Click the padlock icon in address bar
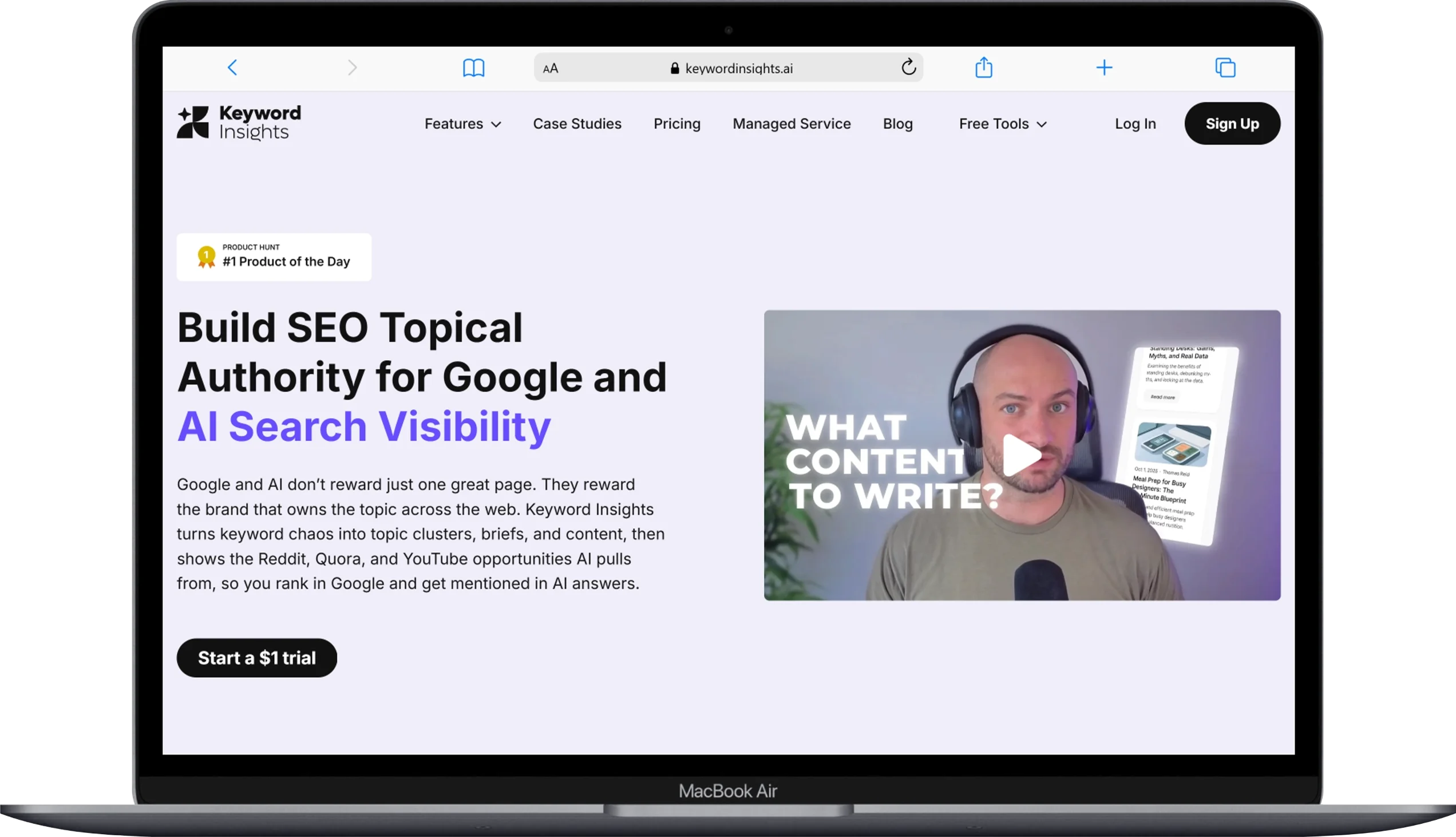The width and height of the screenshot is (1456, 837). 675,68
